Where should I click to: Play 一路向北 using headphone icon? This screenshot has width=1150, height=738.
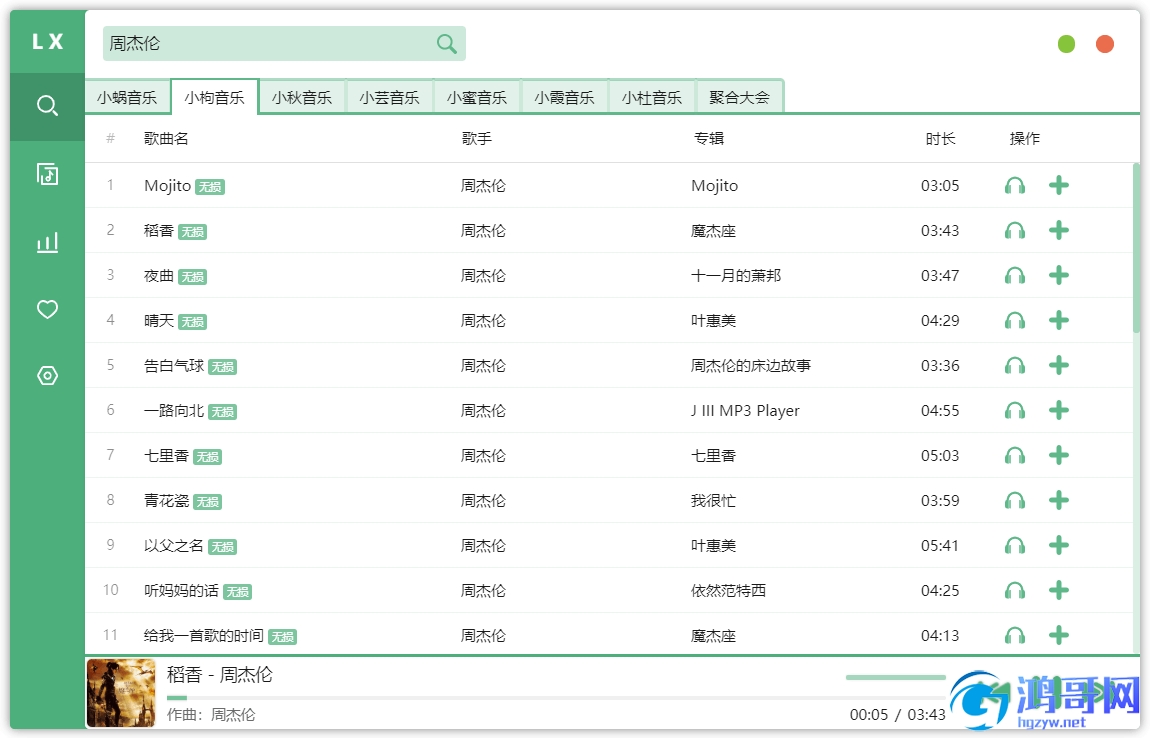click(1015, 411)
